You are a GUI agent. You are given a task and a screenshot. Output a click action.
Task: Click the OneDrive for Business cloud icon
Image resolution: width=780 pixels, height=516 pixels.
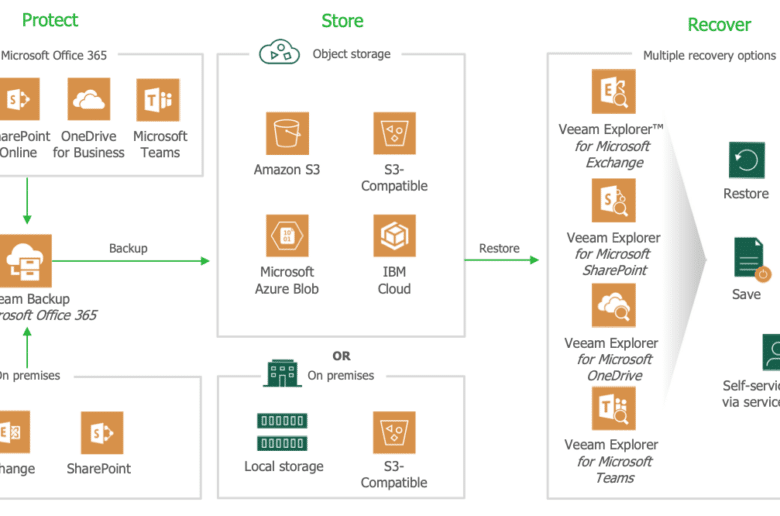89,99
